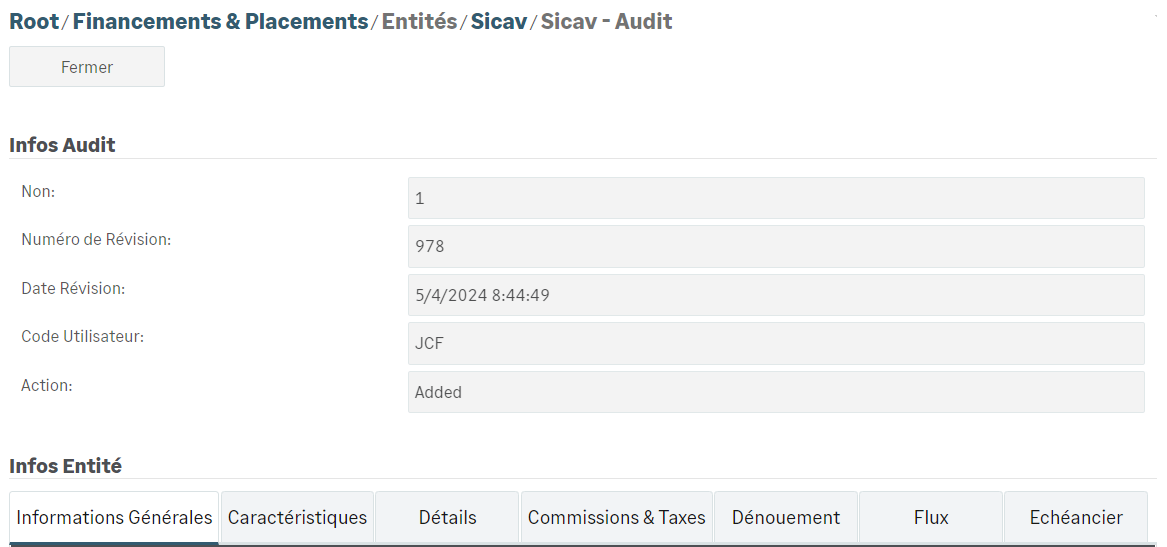
Task: Click the Infos Audit section heading
Action: click(x=62, y=145)
